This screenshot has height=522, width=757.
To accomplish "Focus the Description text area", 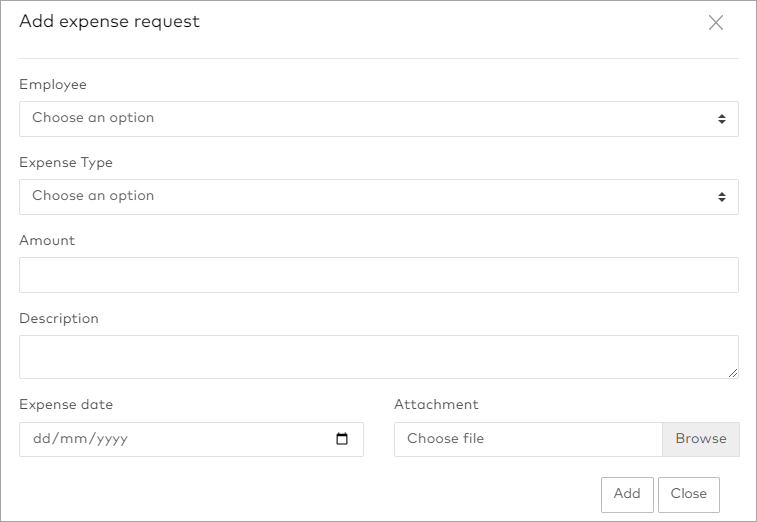I will 378,357.
